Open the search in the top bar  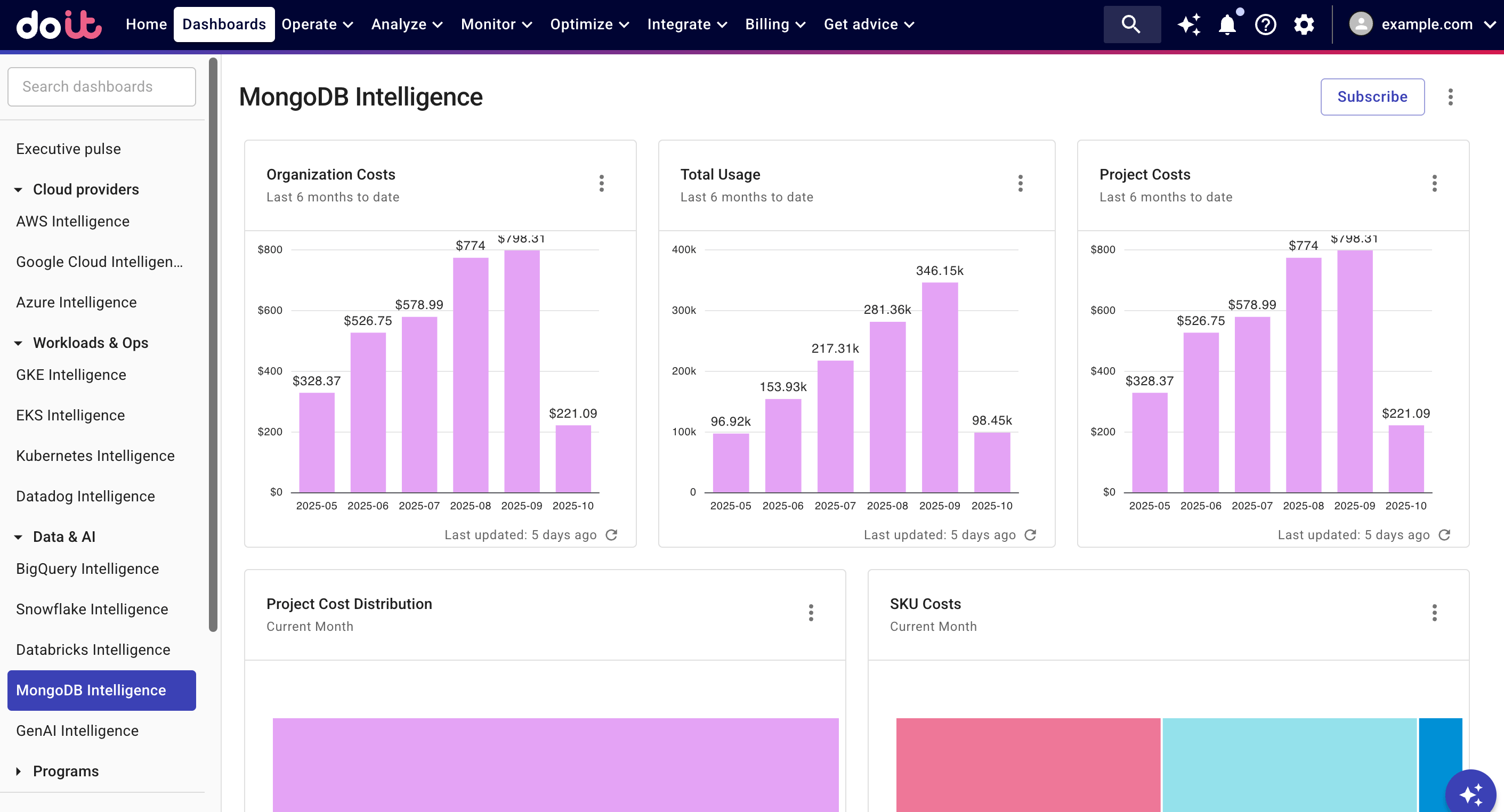(x=1131, y=24)
